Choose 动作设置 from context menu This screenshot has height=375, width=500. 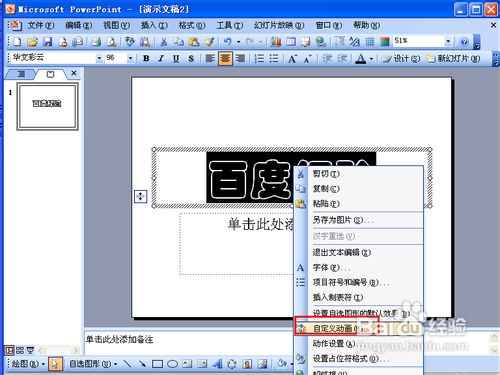(358, 344)
